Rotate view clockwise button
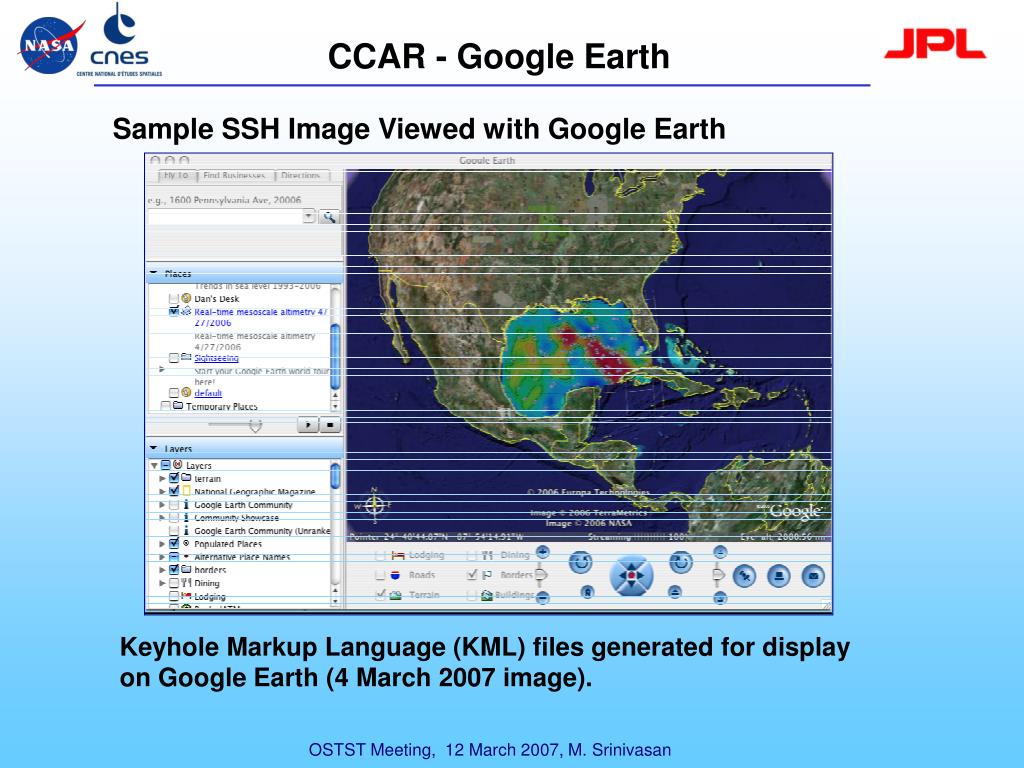 click(680, 562)
